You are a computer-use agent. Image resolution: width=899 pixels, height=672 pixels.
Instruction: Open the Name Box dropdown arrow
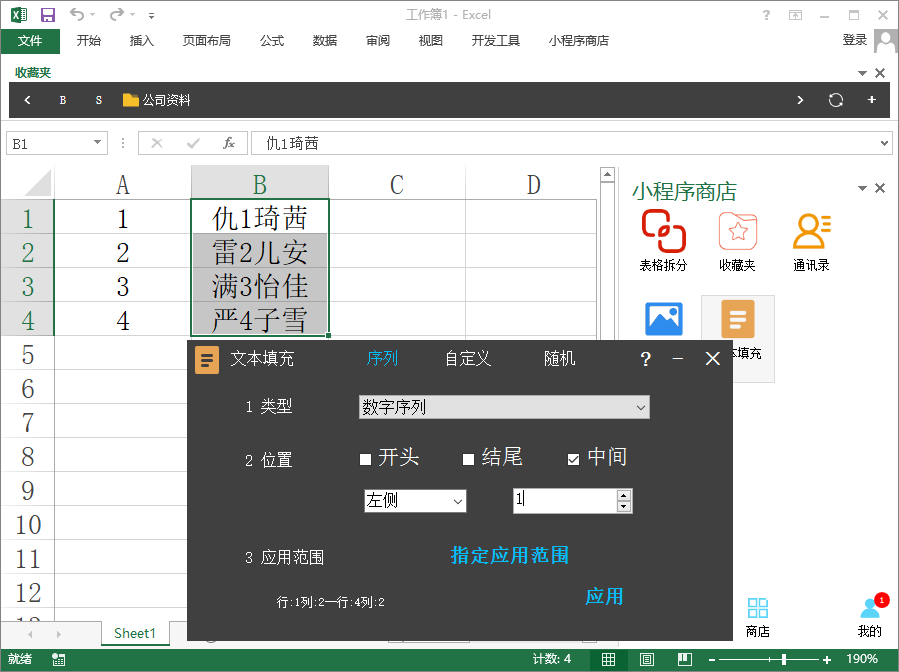pyautogui.click(x=97, y=142)
